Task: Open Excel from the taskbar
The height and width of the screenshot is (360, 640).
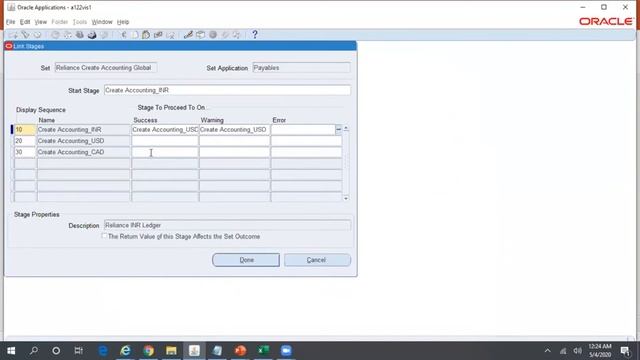Action: click(x=263, y=351)
